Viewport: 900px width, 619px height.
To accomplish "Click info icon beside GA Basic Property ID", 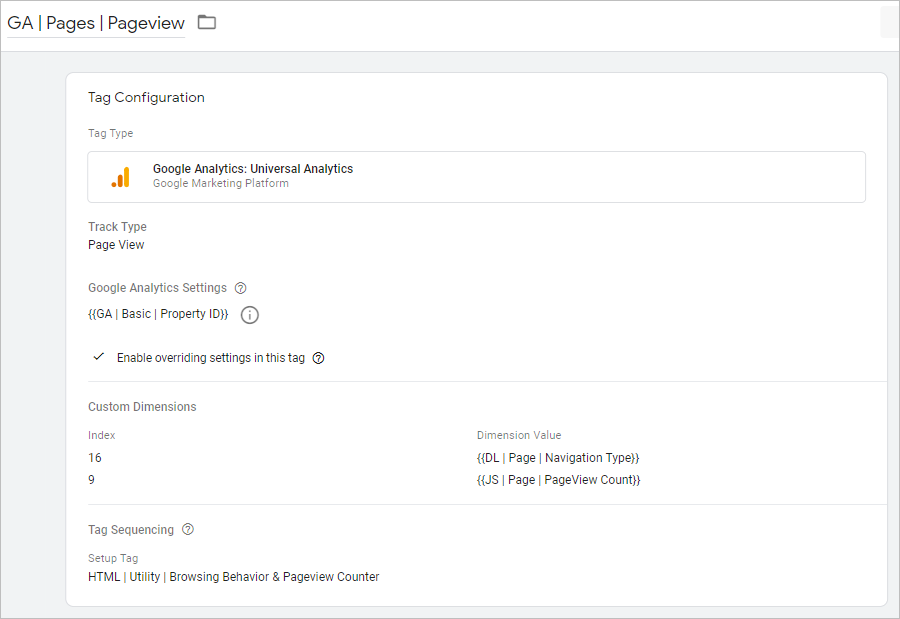I will 250,315.
